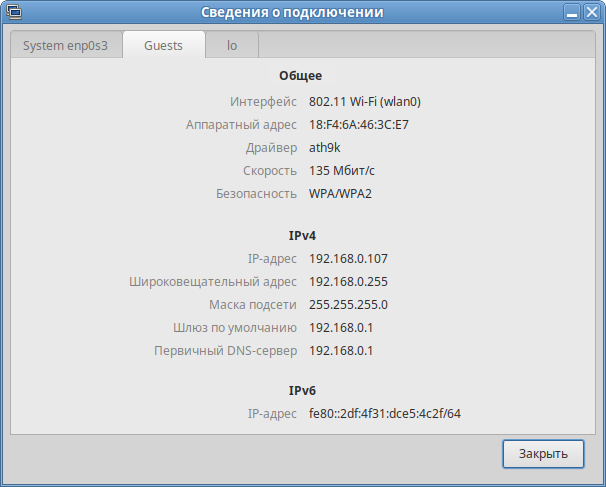Click the primary DNS server value
606x487 pixels.
pos(341,351)
